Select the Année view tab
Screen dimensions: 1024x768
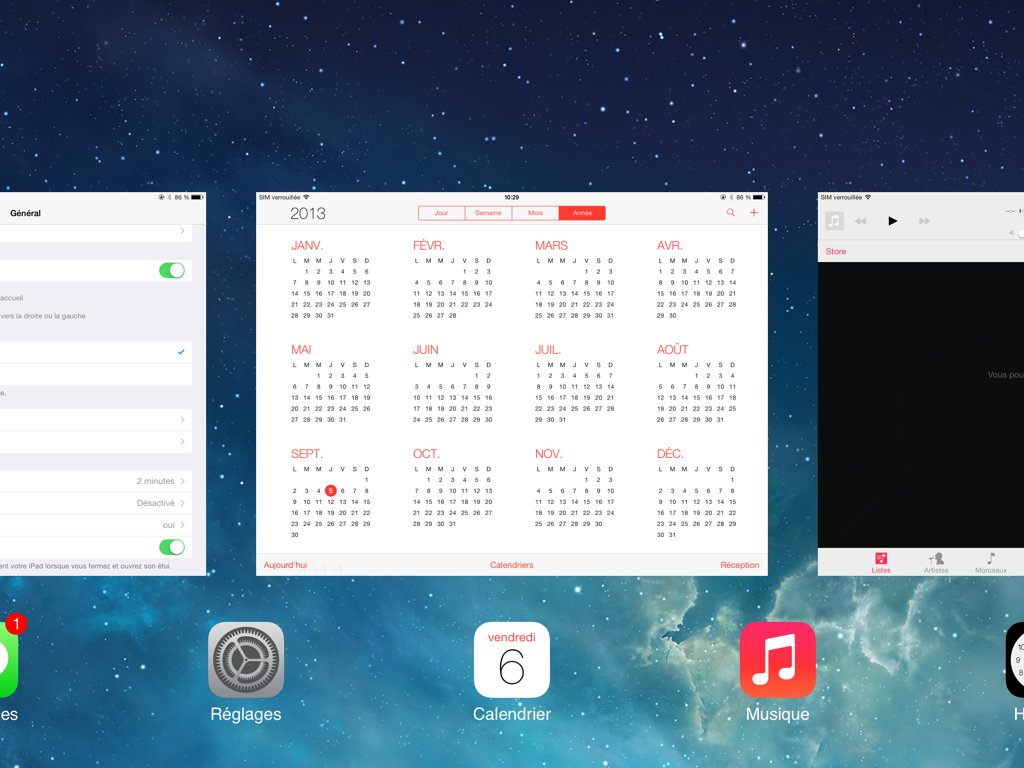click(583, 213)
